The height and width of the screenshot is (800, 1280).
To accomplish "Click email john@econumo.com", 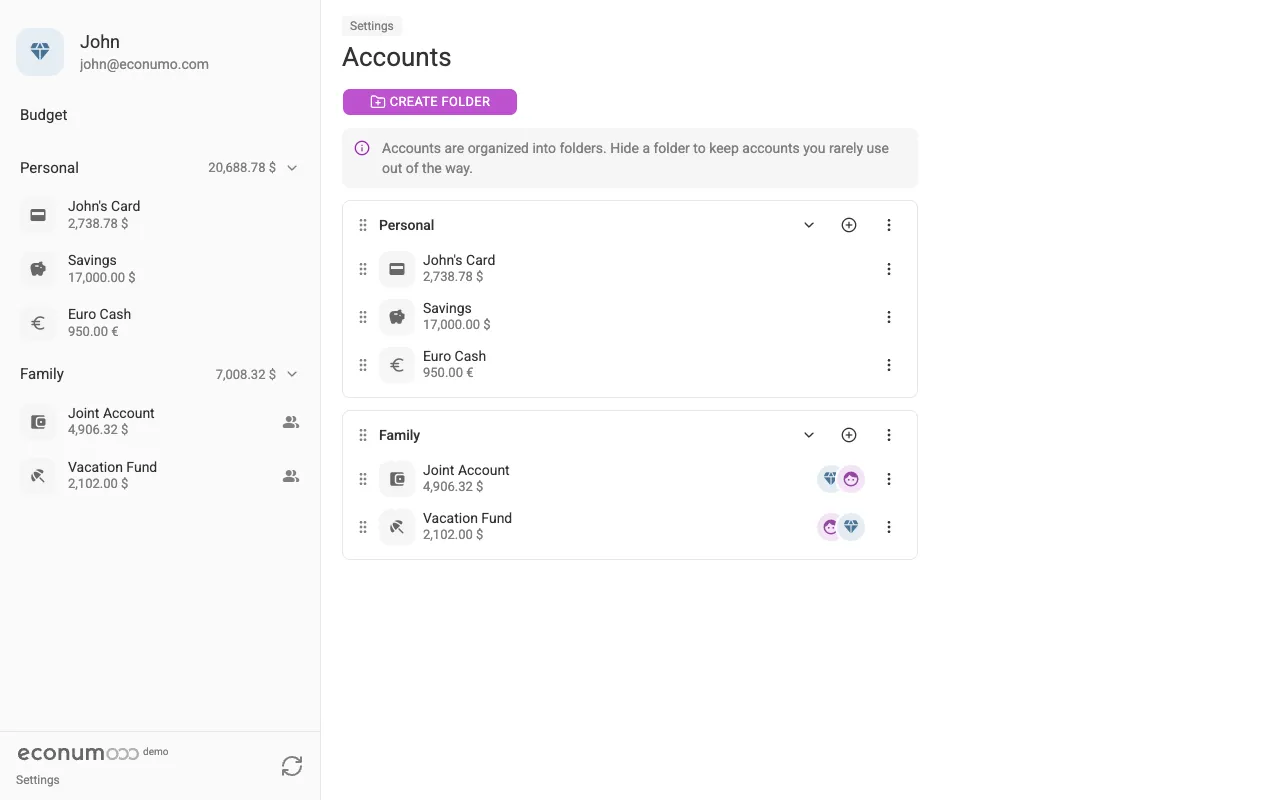I will click(144, 64).
